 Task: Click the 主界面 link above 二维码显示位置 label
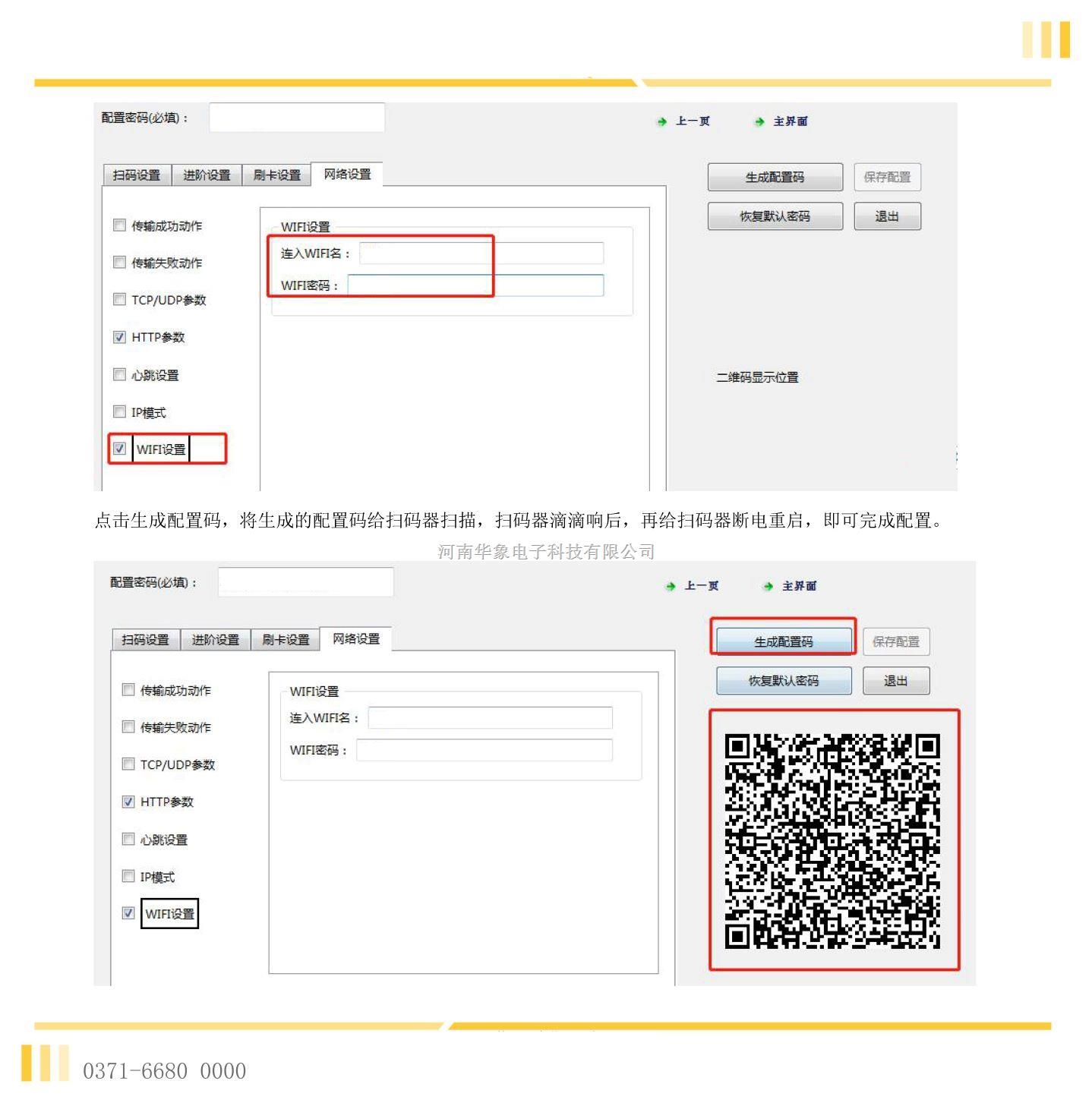tap(790, 121)
